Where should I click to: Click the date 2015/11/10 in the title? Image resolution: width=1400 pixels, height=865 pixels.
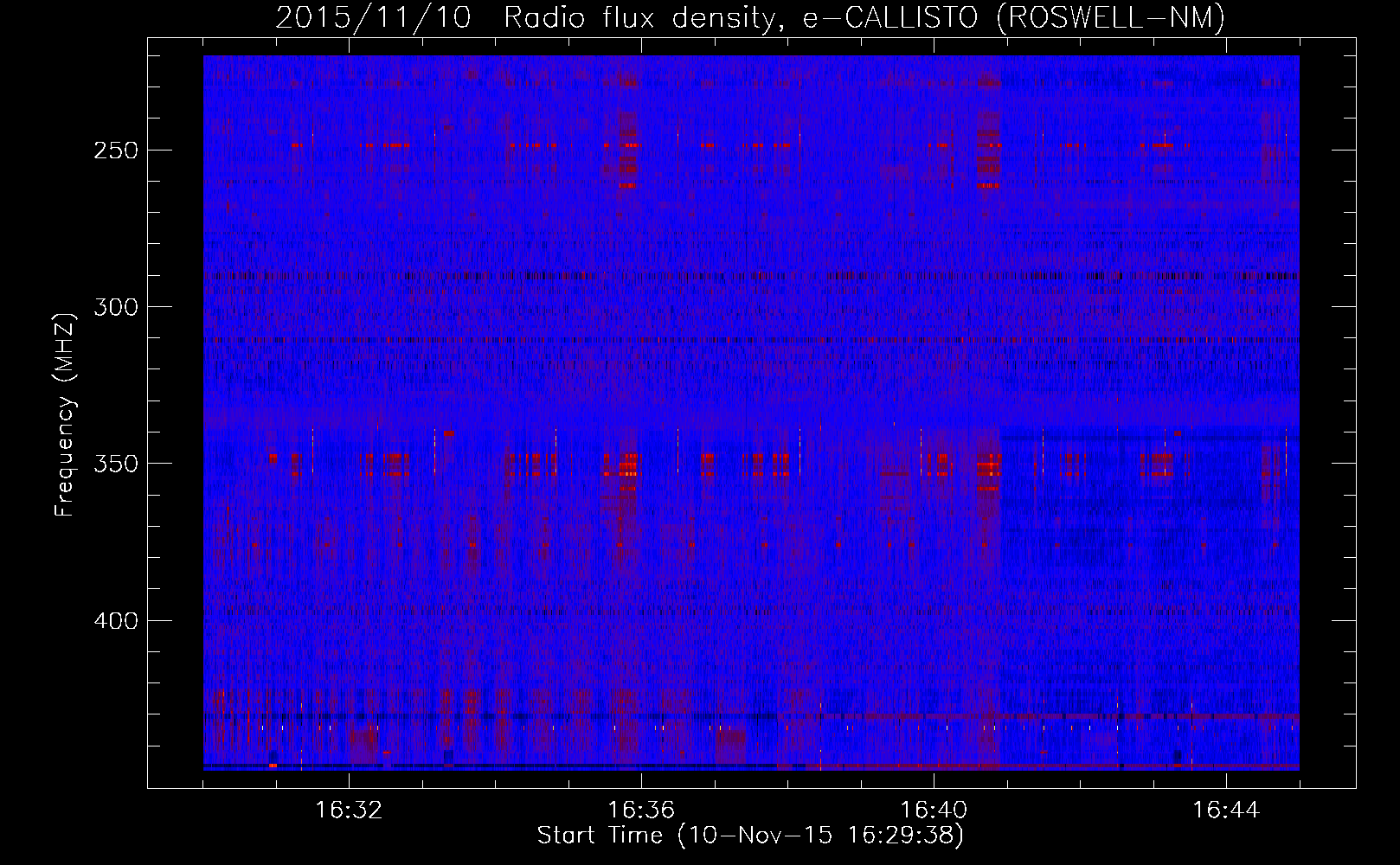[x=374, y=17]
